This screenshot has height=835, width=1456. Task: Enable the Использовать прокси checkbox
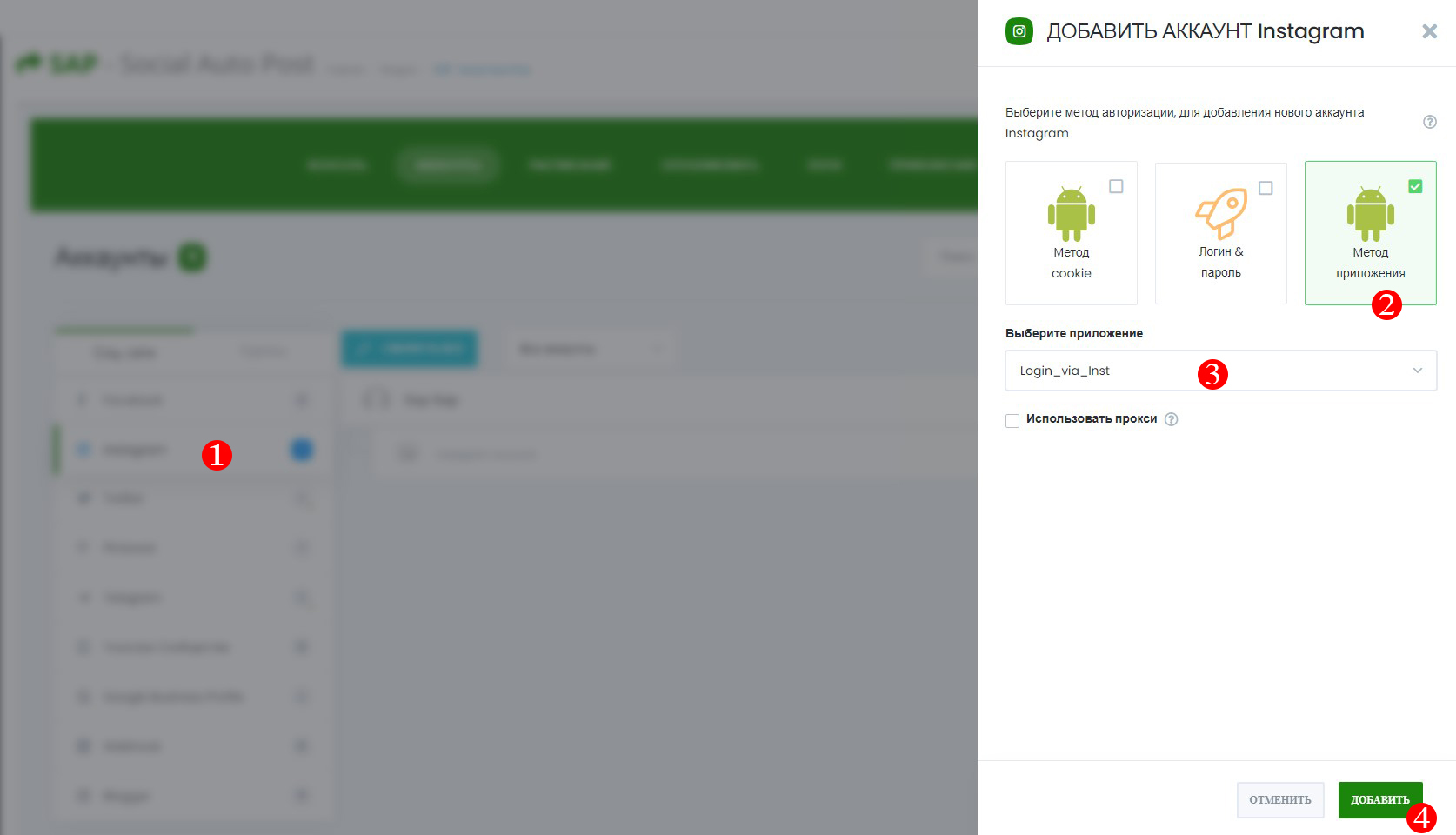[x=1012, y=421]
